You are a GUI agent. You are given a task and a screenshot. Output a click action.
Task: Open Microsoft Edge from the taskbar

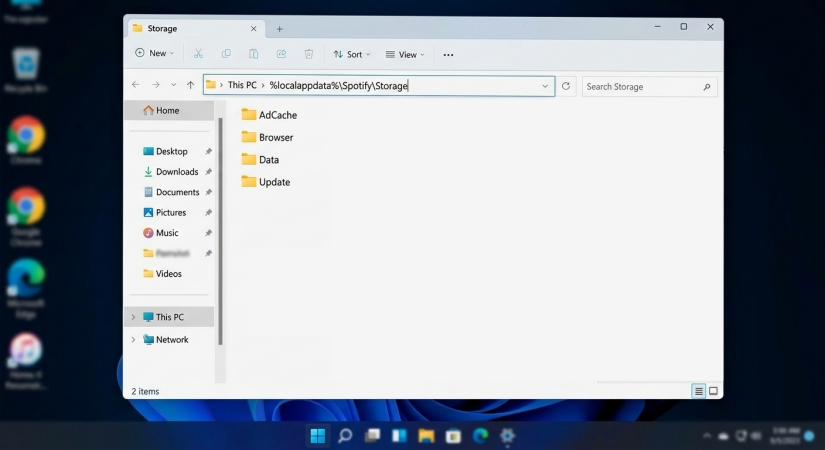click(x=480, y=435)
